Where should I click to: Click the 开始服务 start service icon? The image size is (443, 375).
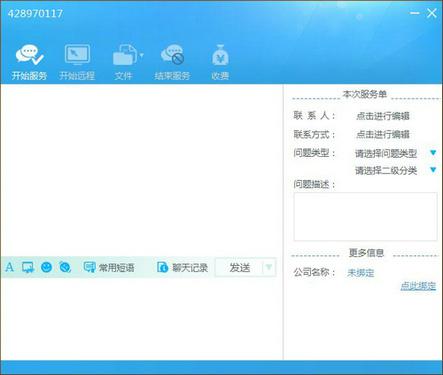coord(29,62)
